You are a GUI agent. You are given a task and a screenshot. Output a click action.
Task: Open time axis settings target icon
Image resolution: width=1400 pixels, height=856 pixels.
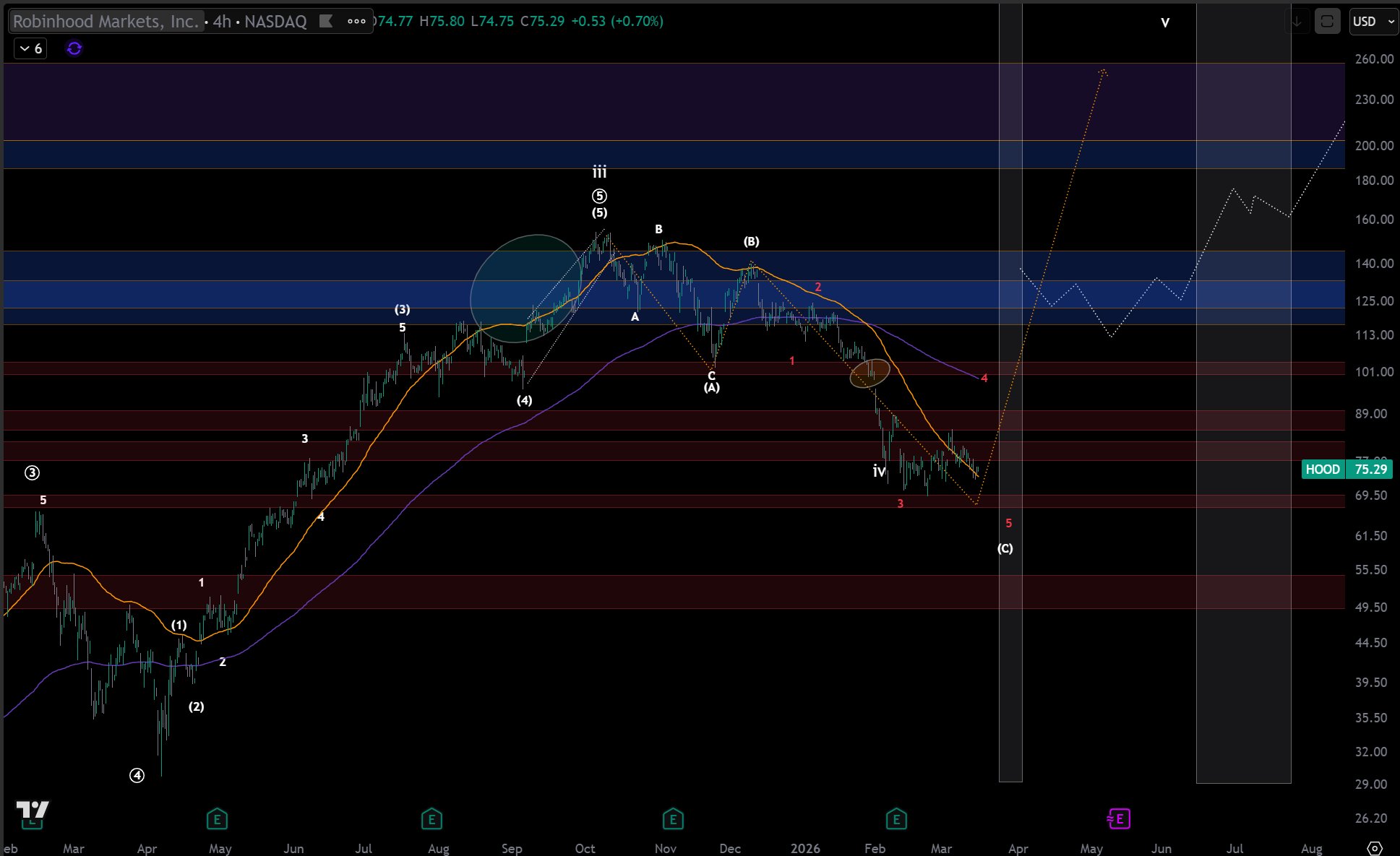coord(1375,847)
